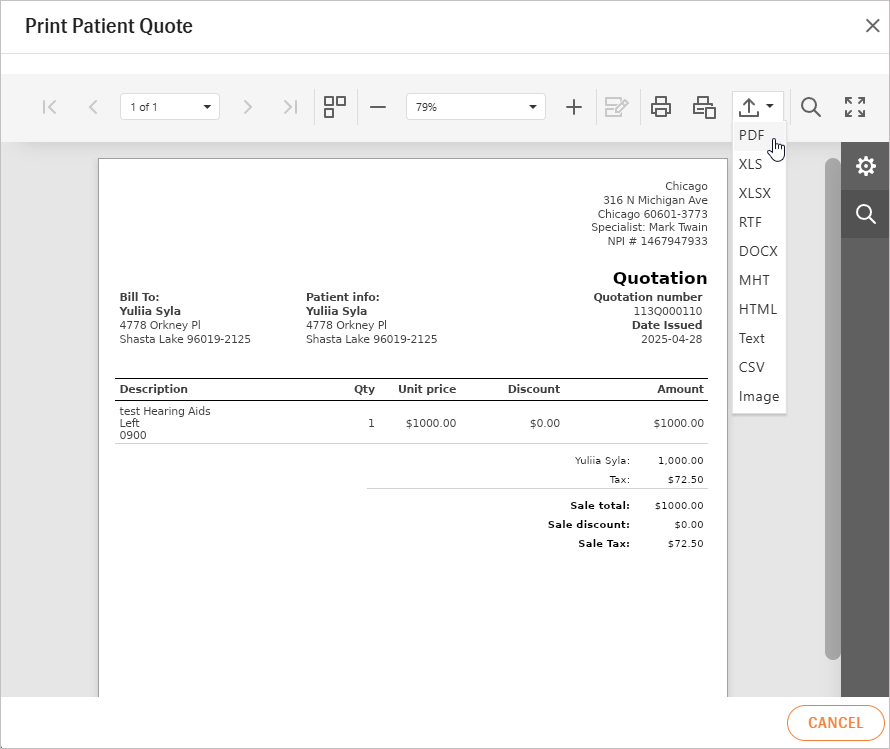Open search panel in right sidebar
The width and height of the screenshot is (890, 749).
(x=866, y=214)
